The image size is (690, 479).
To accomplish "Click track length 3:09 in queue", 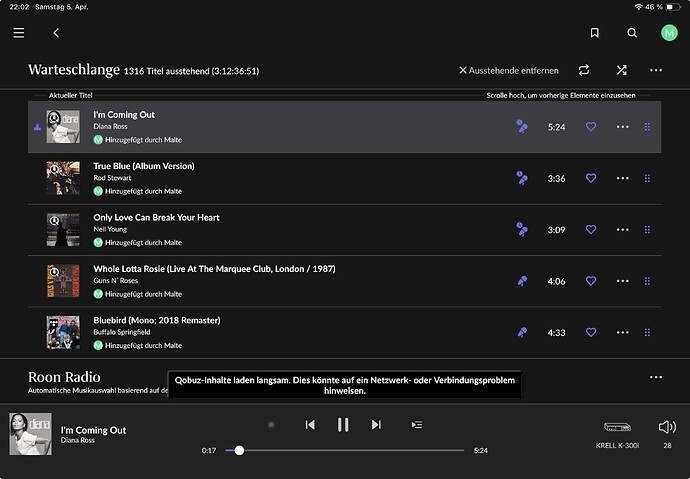I will click(556, 230).
